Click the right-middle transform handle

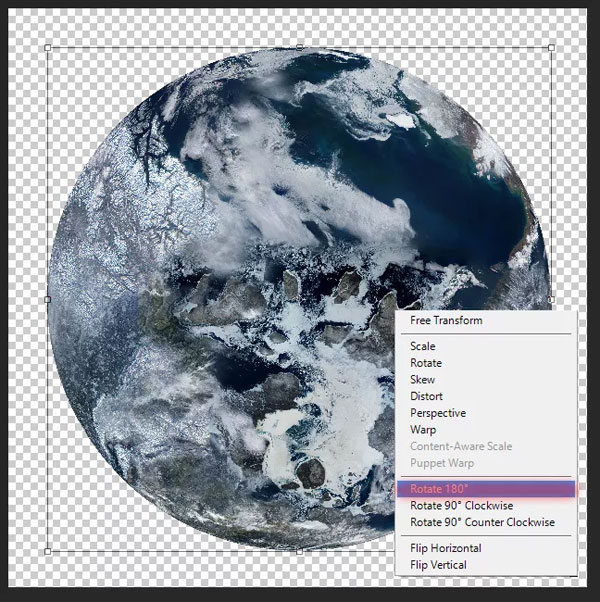click(551, 299)
